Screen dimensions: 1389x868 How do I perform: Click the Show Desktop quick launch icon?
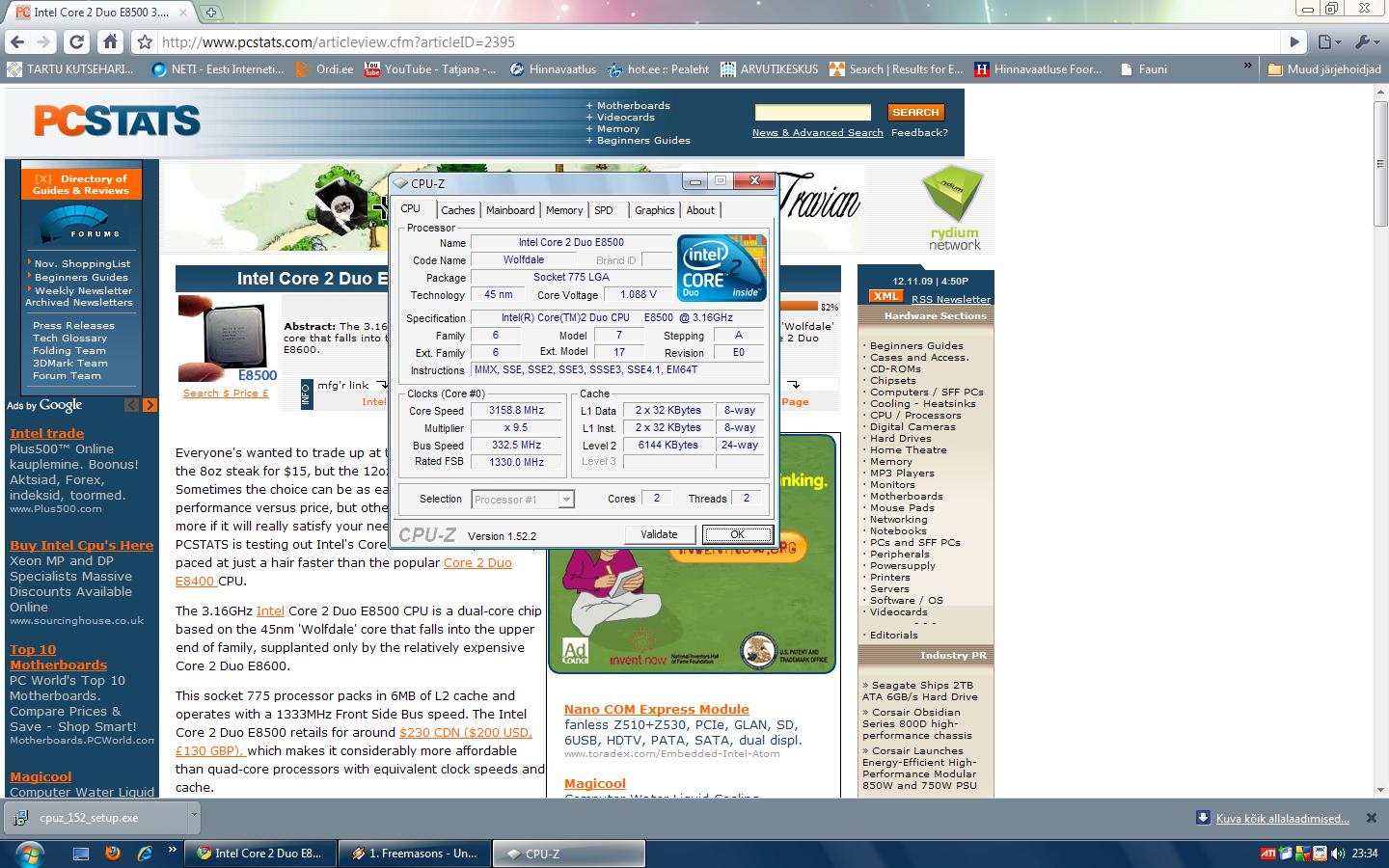pyautogui.click(x=81, y=854)
